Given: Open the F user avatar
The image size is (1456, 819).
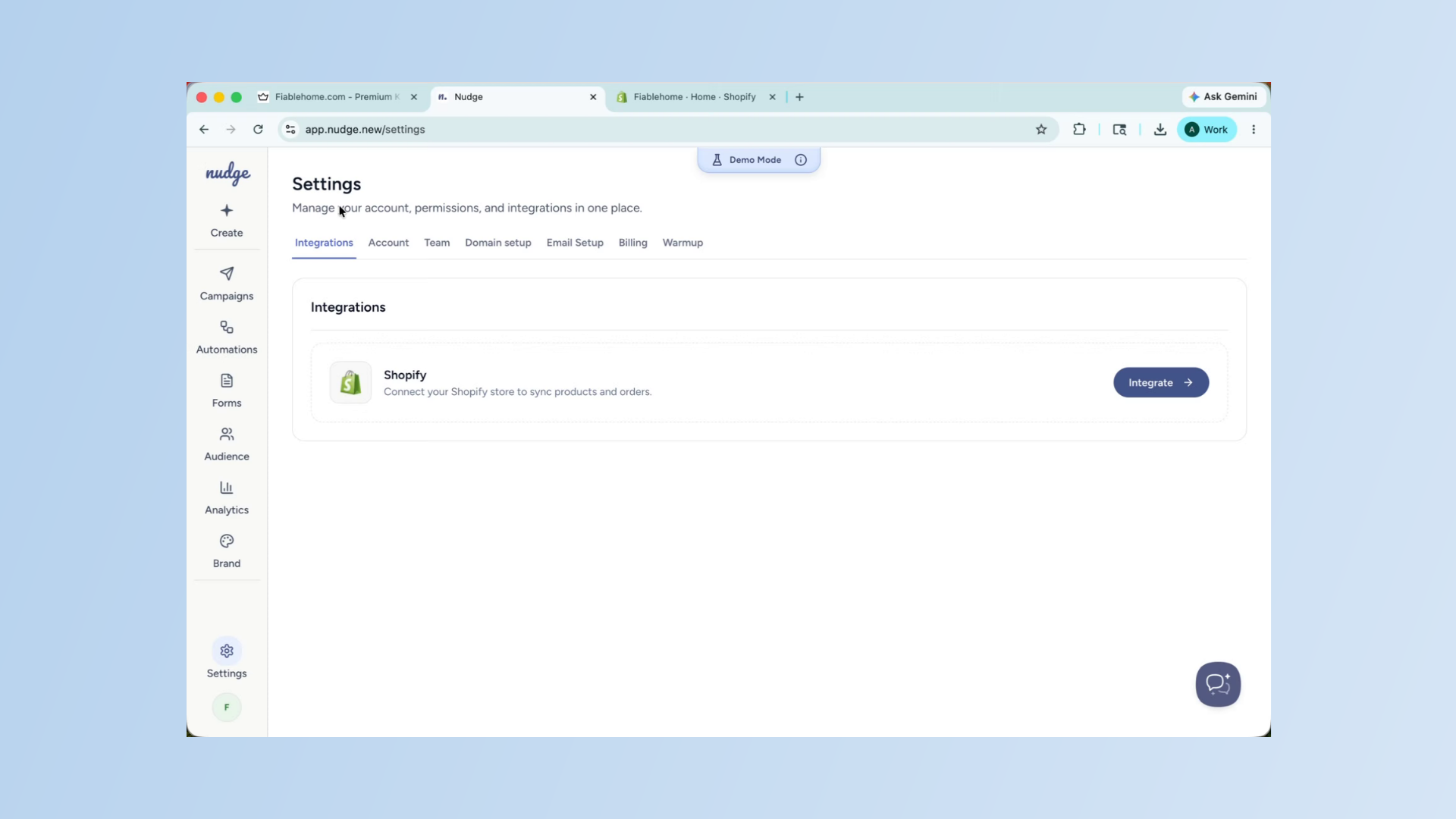Looking at the screenshot, I should tap(227, 708).
